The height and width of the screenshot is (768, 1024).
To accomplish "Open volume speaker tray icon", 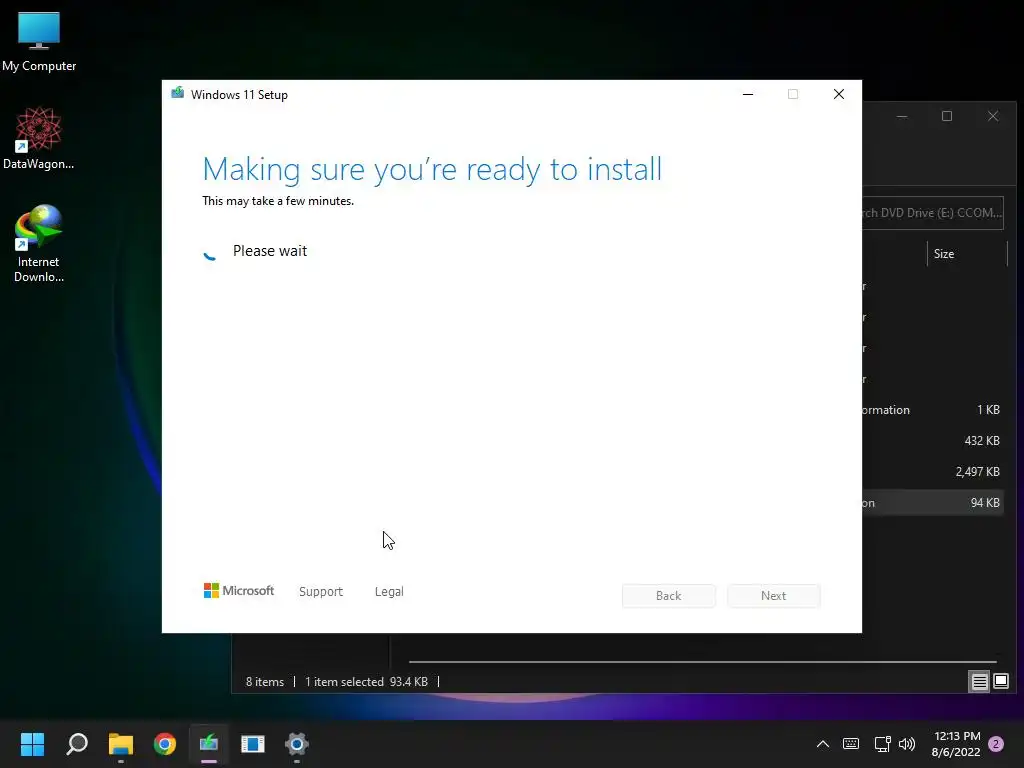I will pos(907,744).
